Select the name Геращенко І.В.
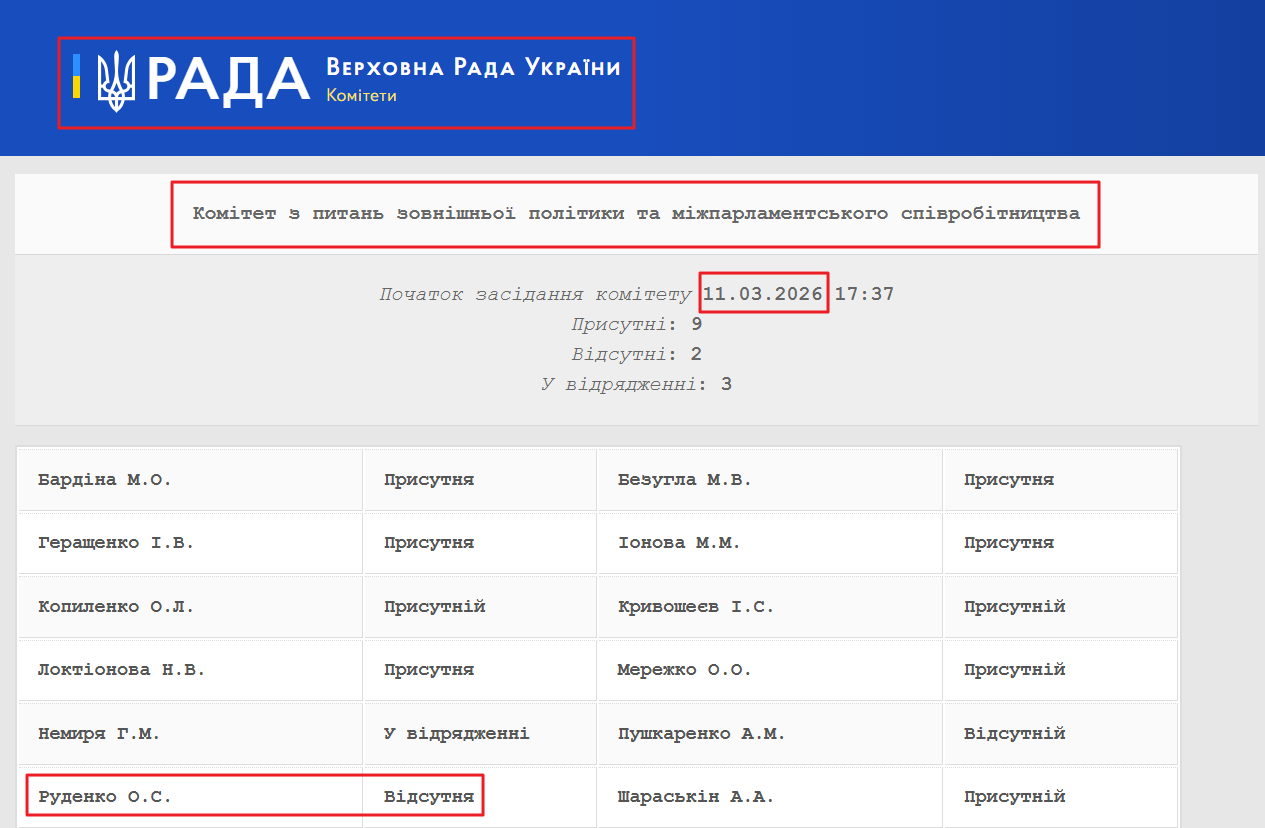1265x828 pixels. coord(116,543)
